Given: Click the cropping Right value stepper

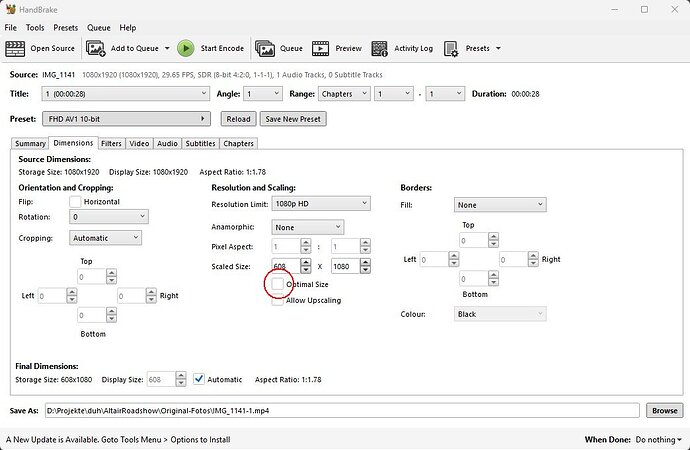Looking at the screenshot, I should pyautogui.click(x=151, y=296).
